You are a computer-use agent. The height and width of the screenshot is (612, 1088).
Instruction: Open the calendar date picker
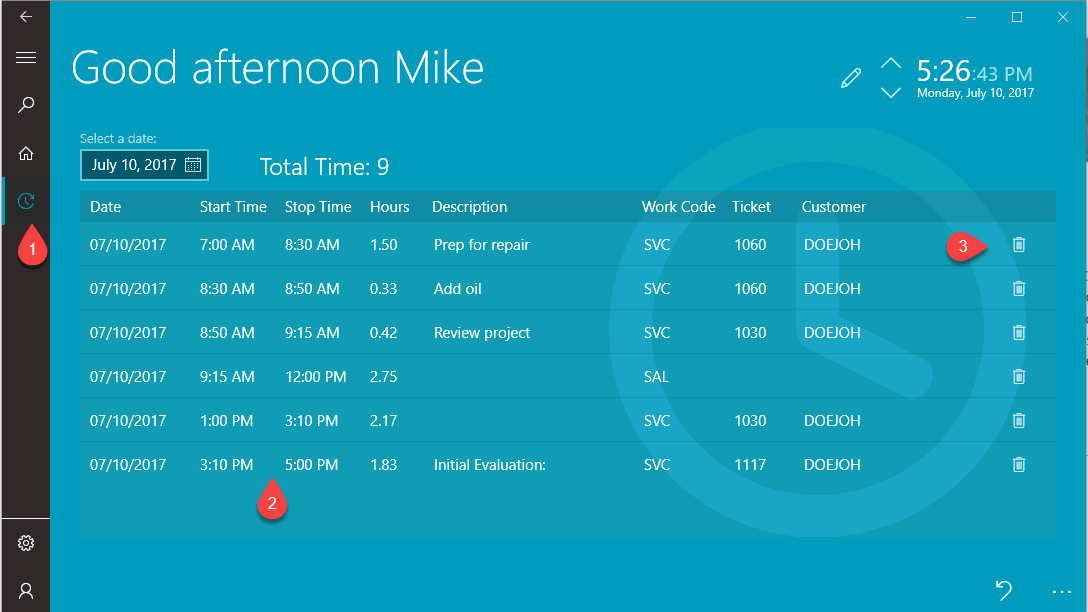pyautogui.click(x=194, y=165)
